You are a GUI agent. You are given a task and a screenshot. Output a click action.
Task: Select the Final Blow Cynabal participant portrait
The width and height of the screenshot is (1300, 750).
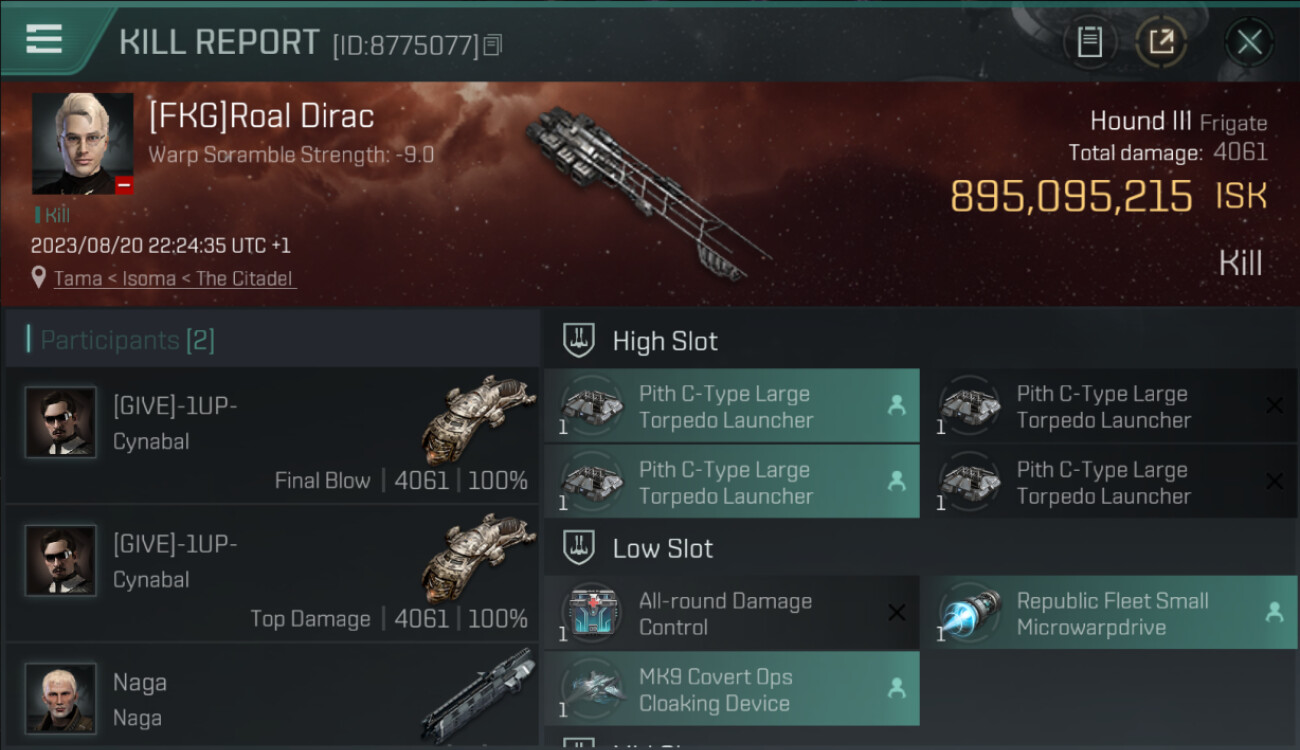coord(60,422)
